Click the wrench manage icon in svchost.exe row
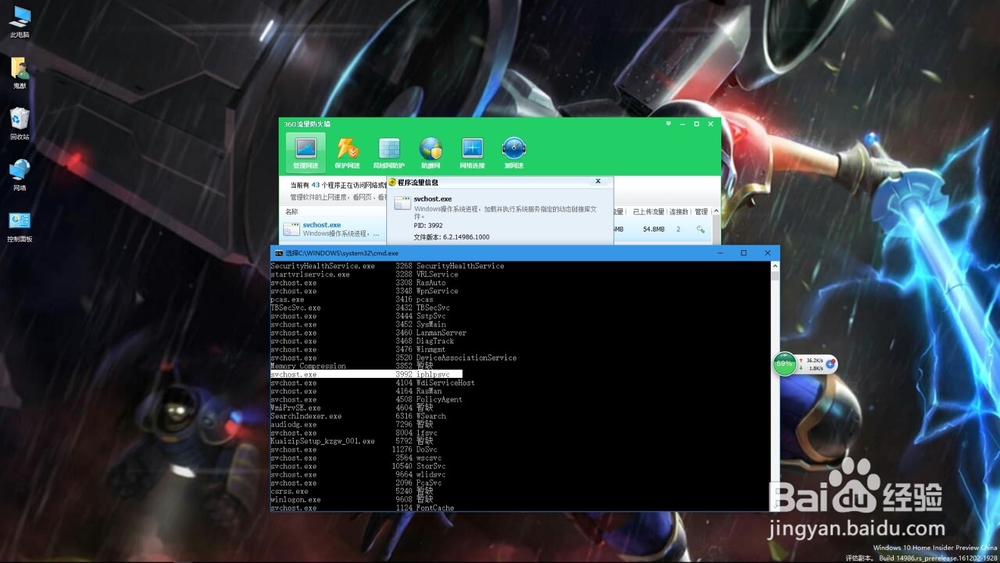The image size is (1000, 563). tap(701, 229)
